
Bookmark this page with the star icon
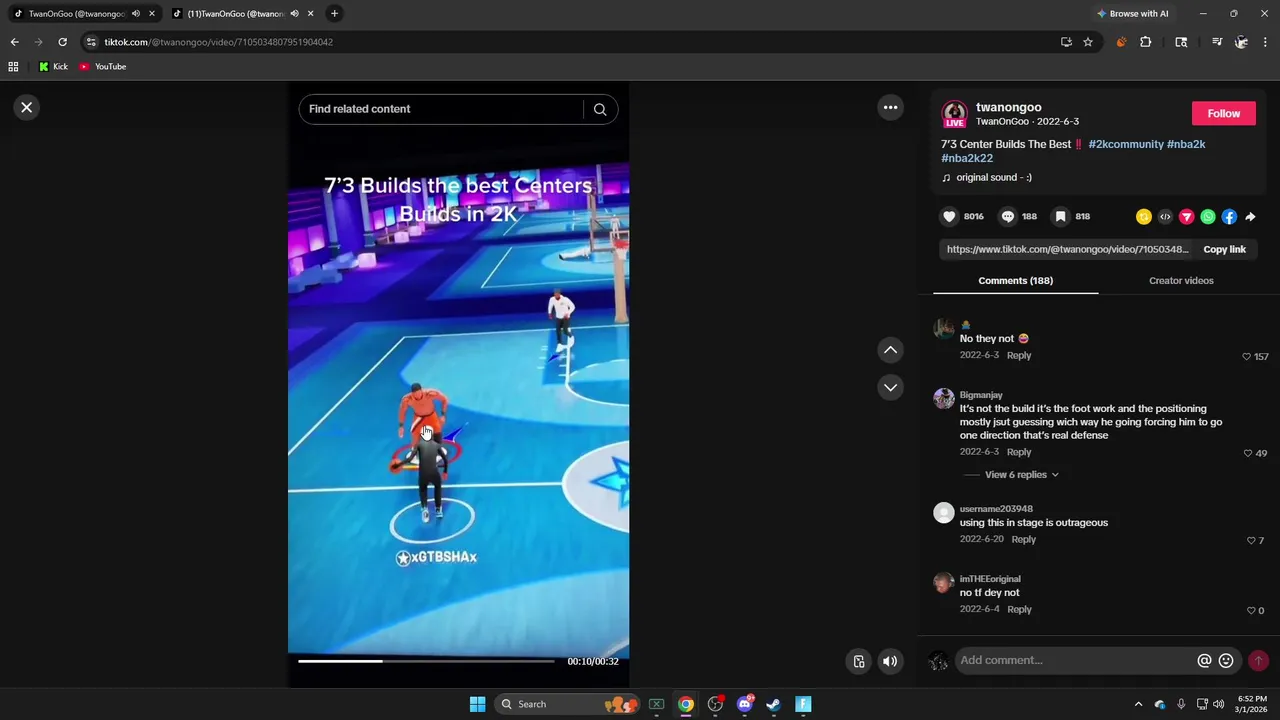point(1088,42)
